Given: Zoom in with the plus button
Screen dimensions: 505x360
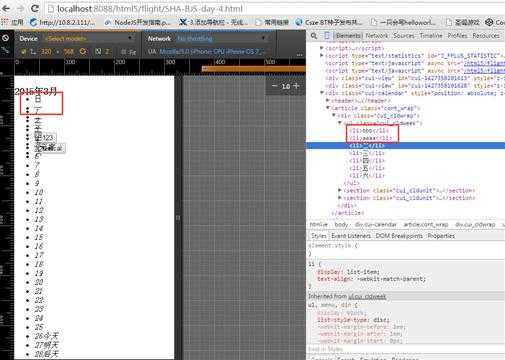Looking at the screenshot, I should (x=296, y=86).
